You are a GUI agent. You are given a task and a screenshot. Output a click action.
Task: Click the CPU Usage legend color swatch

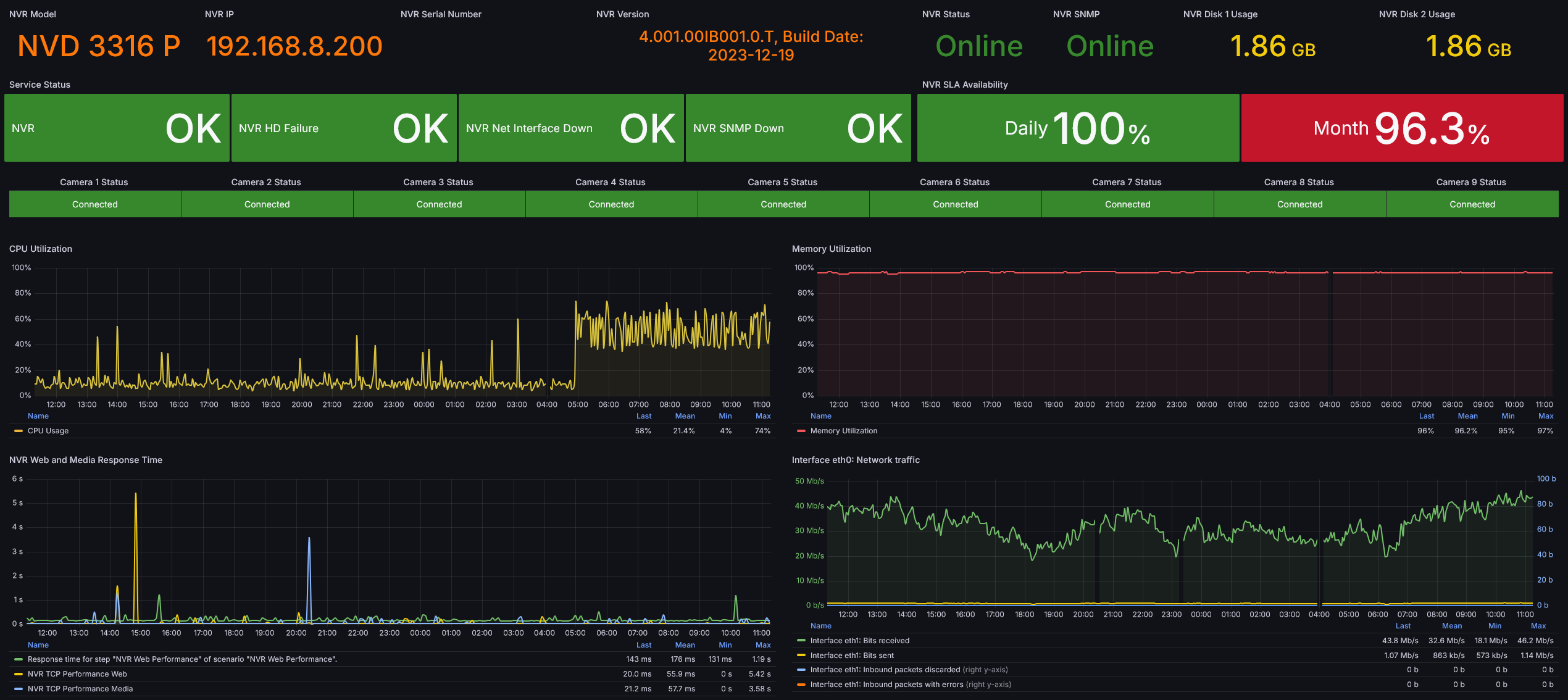click(18, 431)
